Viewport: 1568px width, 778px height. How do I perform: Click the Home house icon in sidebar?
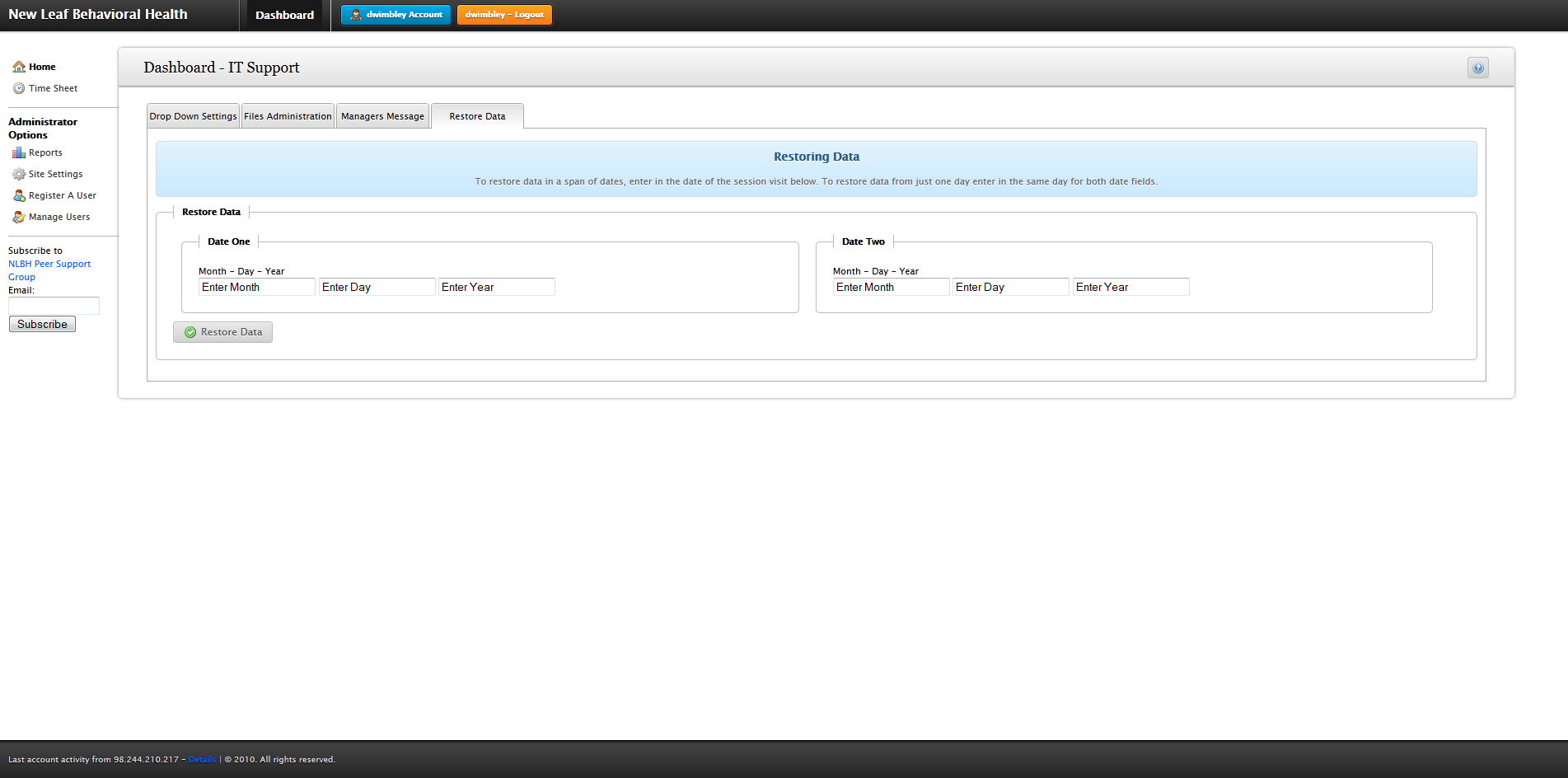point(18,67)
